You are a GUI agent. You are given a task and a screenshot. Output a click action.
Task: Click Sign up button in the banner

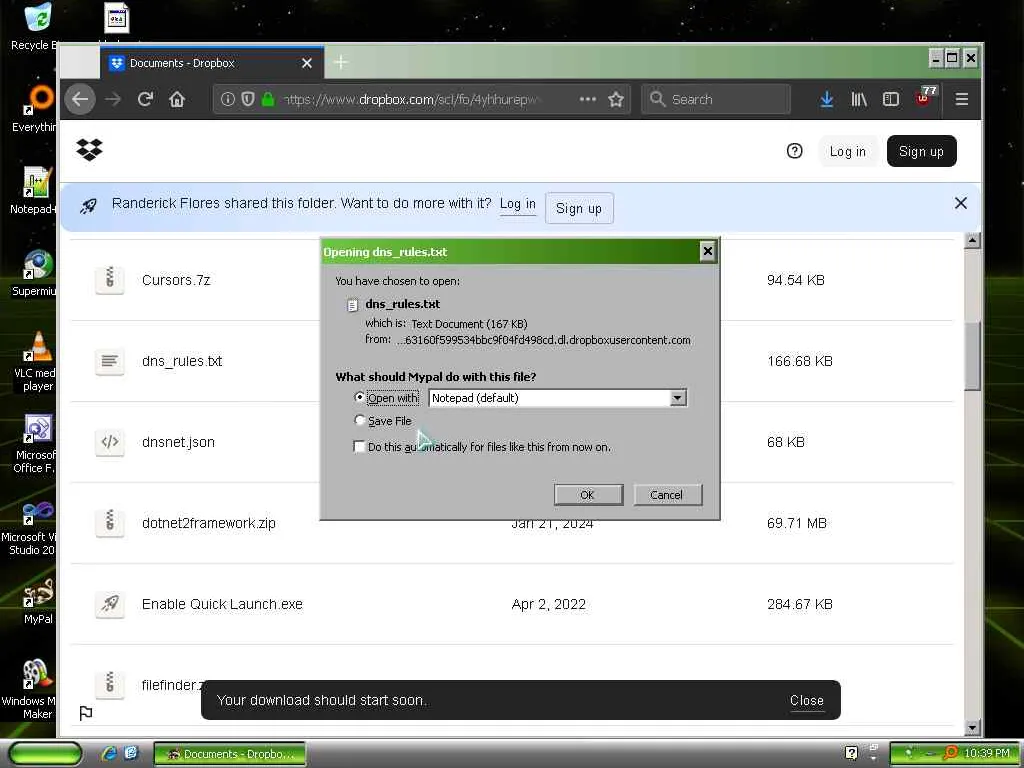click(579, 208)
